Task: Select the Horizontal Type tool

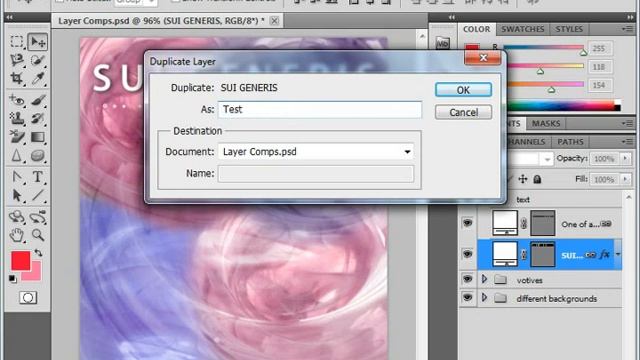Action: coord(38,177)
